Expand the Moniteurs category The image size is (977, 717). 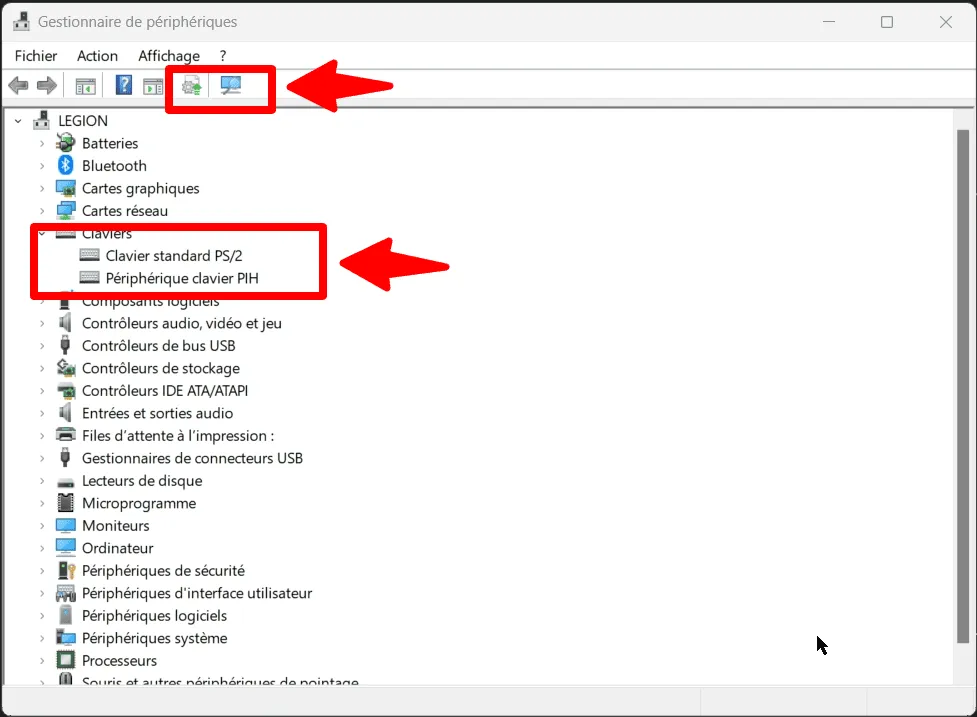42,526
